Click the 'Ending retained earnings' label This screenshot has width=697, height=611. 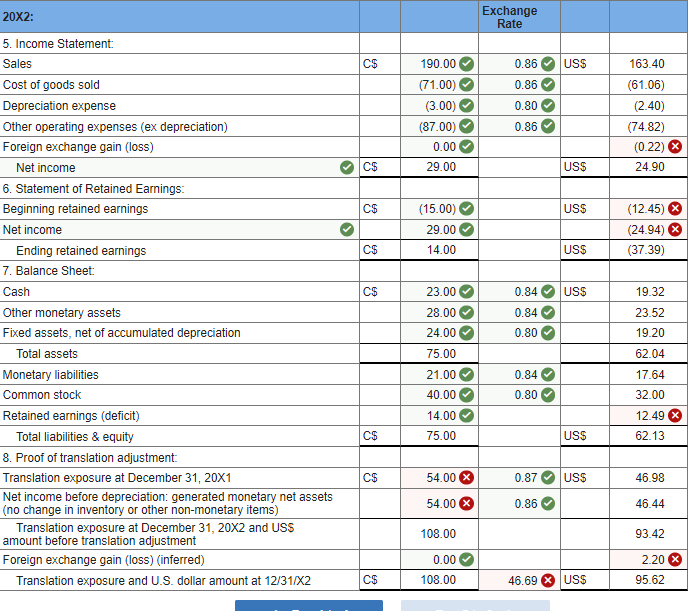pyautogui.click(x=81, y=251)
